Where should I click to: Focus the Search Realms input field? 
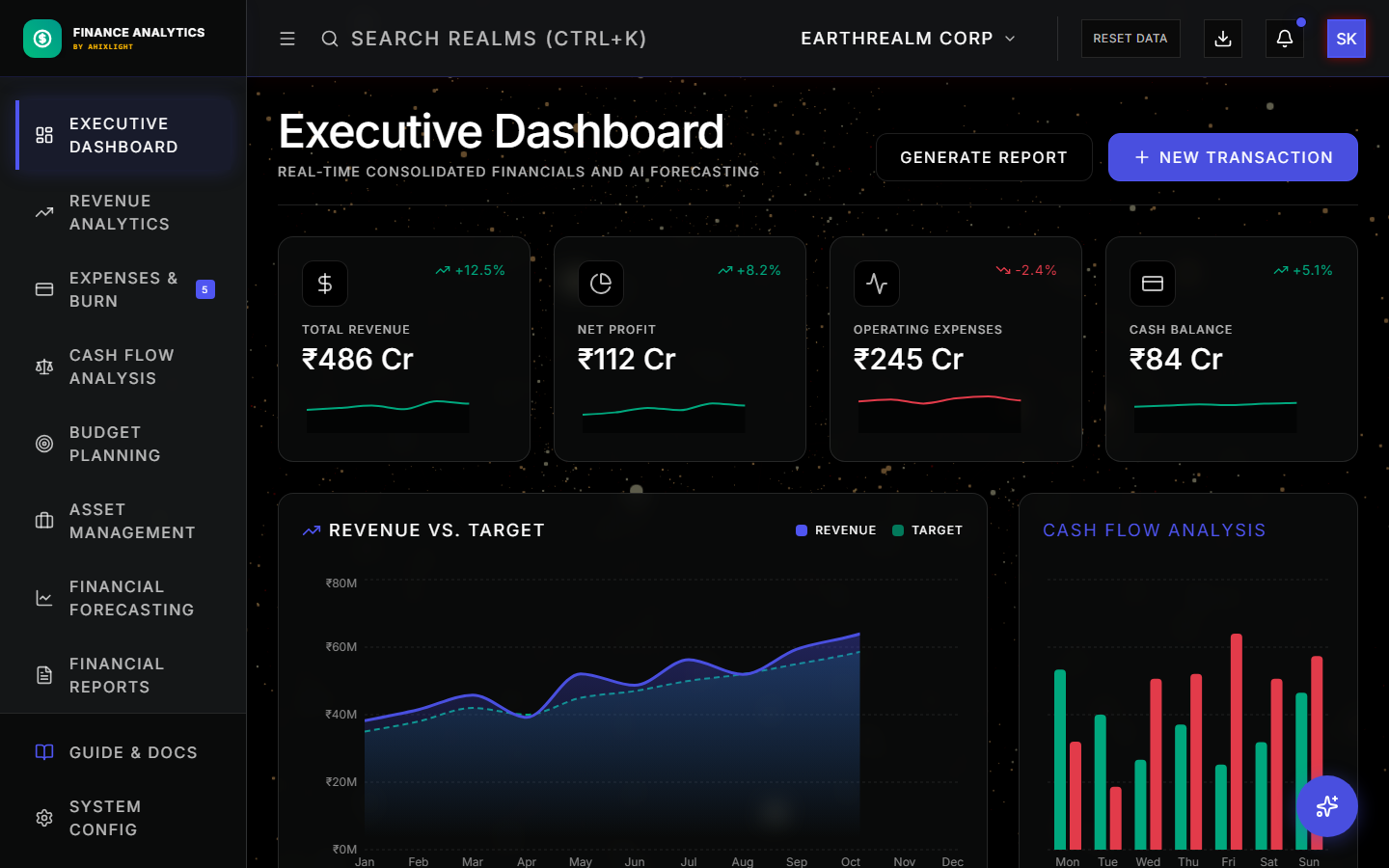[x=499, y=39]
